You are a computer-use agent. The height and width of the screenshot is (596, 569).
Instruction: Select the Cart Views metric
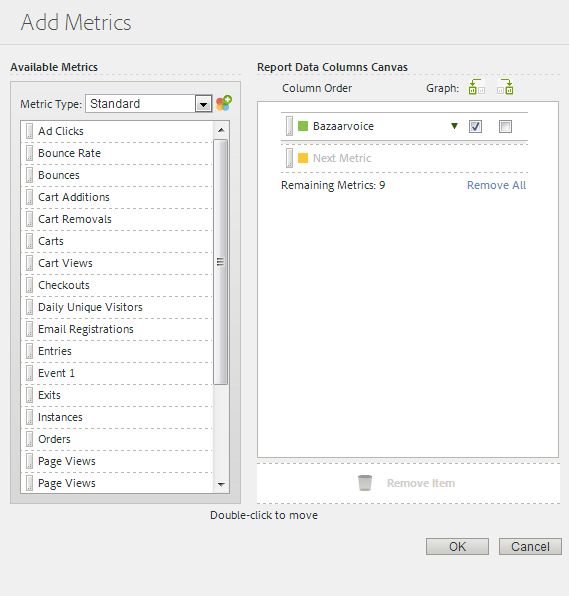click(x=65, y=263)
